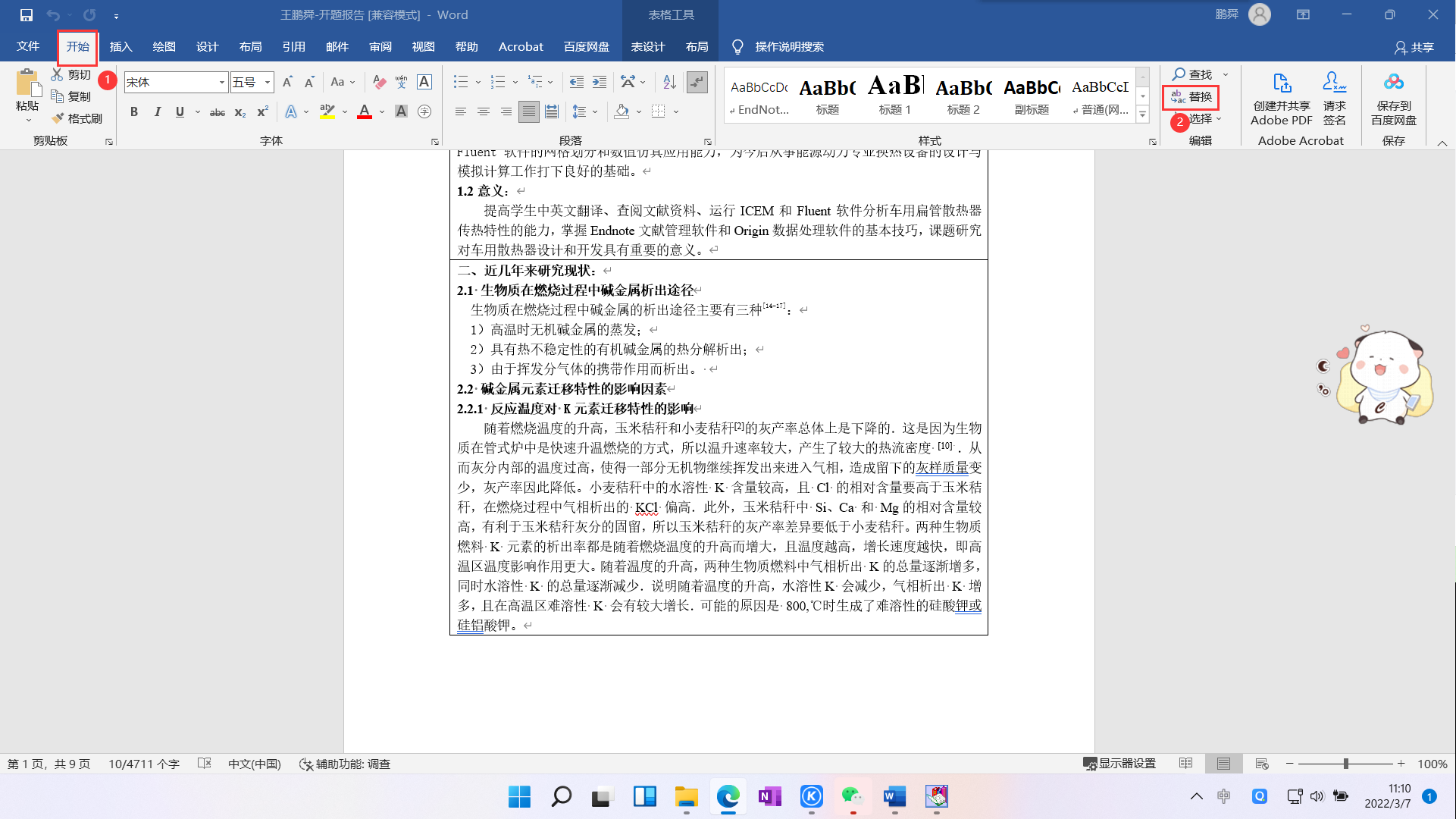Click the sort A-Z icon

click(669, 82)
